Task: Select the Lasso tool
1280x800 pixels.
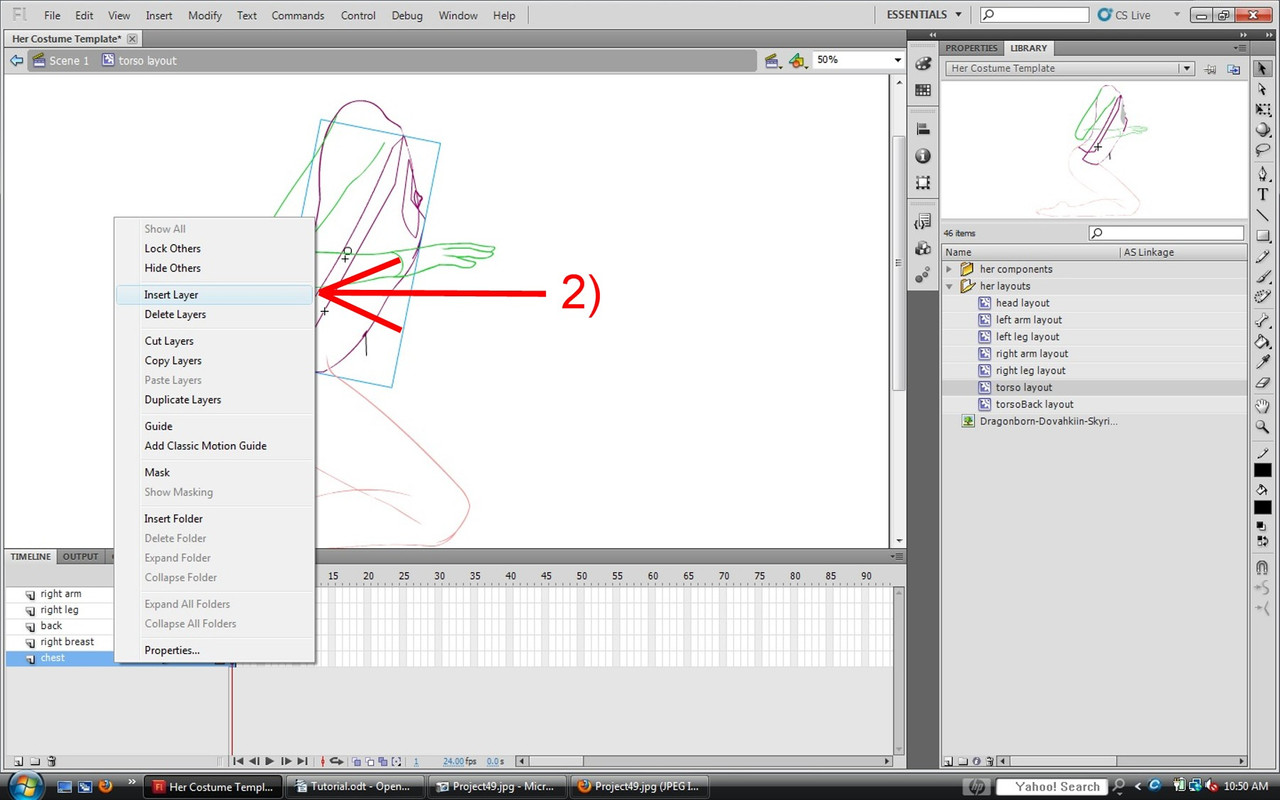Action: point(1263,151)
